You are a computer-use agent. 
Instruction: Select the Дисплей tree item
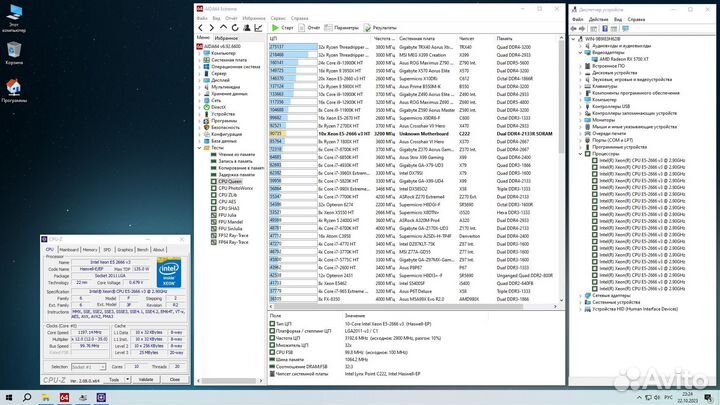(x=220, y=80)
